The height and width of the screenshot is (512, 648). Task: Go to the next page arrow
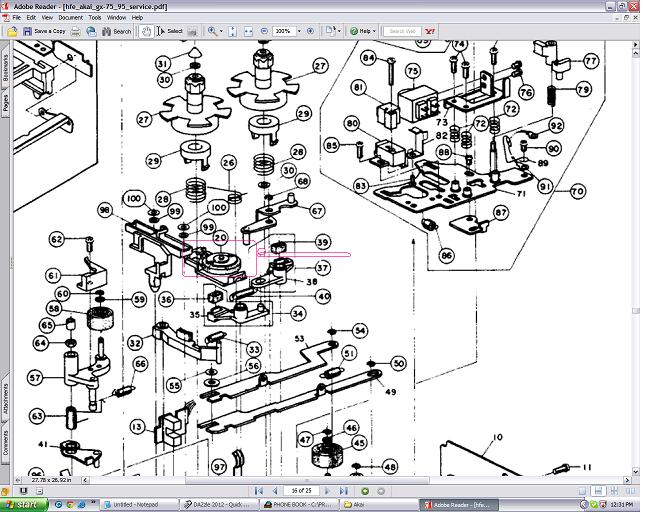[326, 491]
